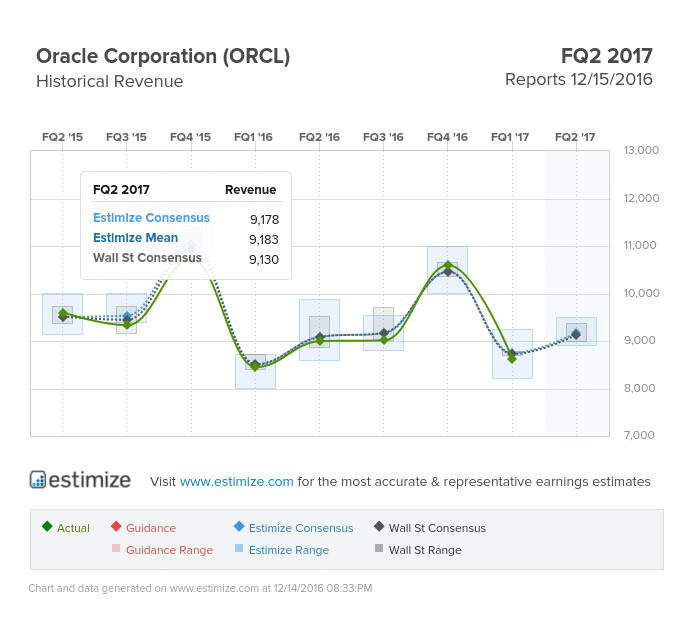
Task: Select the FQ4 '15 quarter label
Action: 190,137
